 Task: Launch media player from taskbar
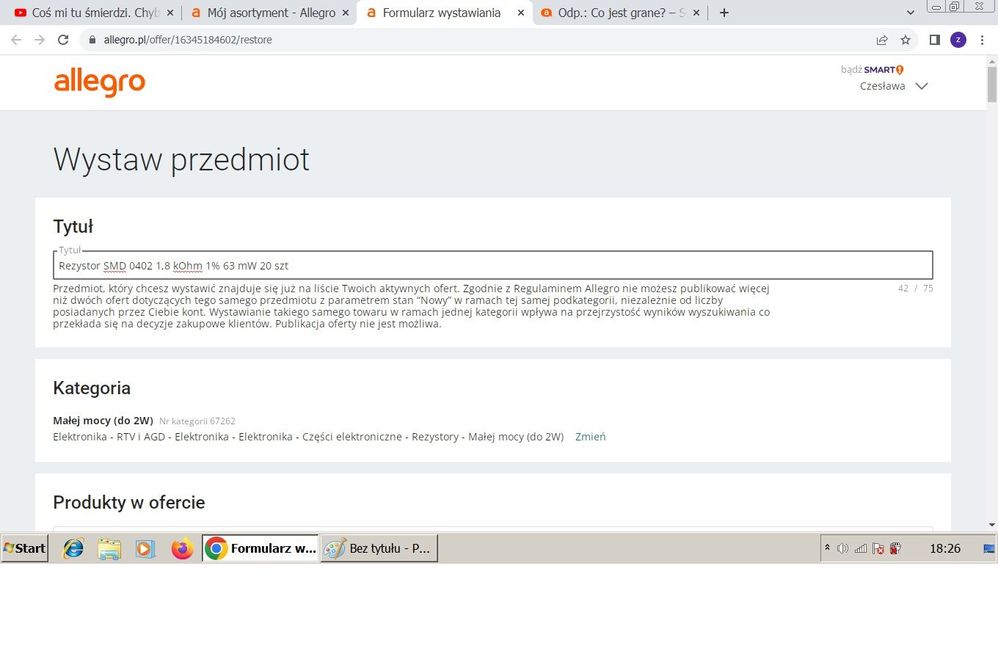pos(145,548)
